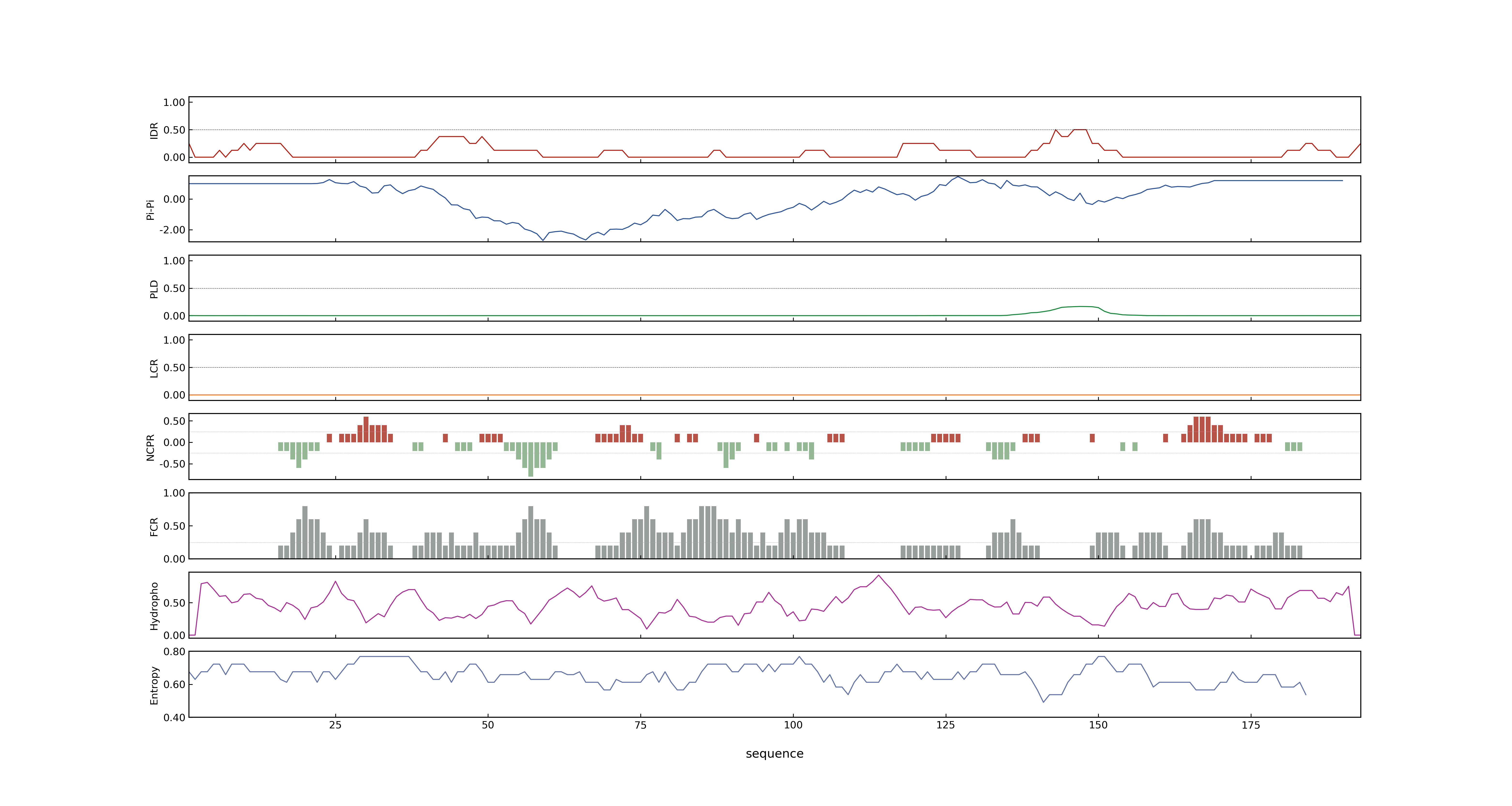Click the 0.50 tick on NCPR axis
Viewport: 1512px width, 806px height.
pyautogui.click(x=174, y=421)
